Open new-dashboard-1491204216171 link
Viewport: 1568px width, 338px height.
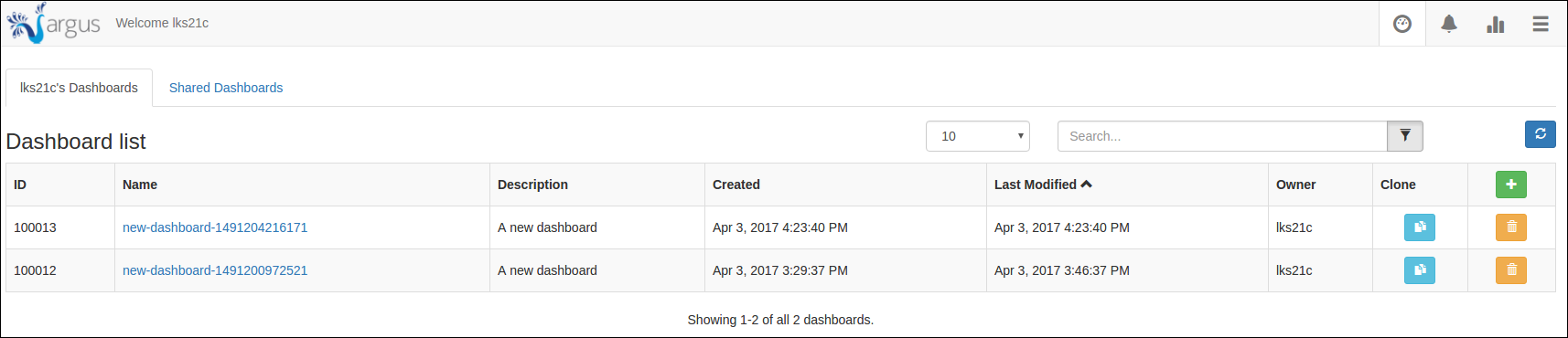click(215, 227)
